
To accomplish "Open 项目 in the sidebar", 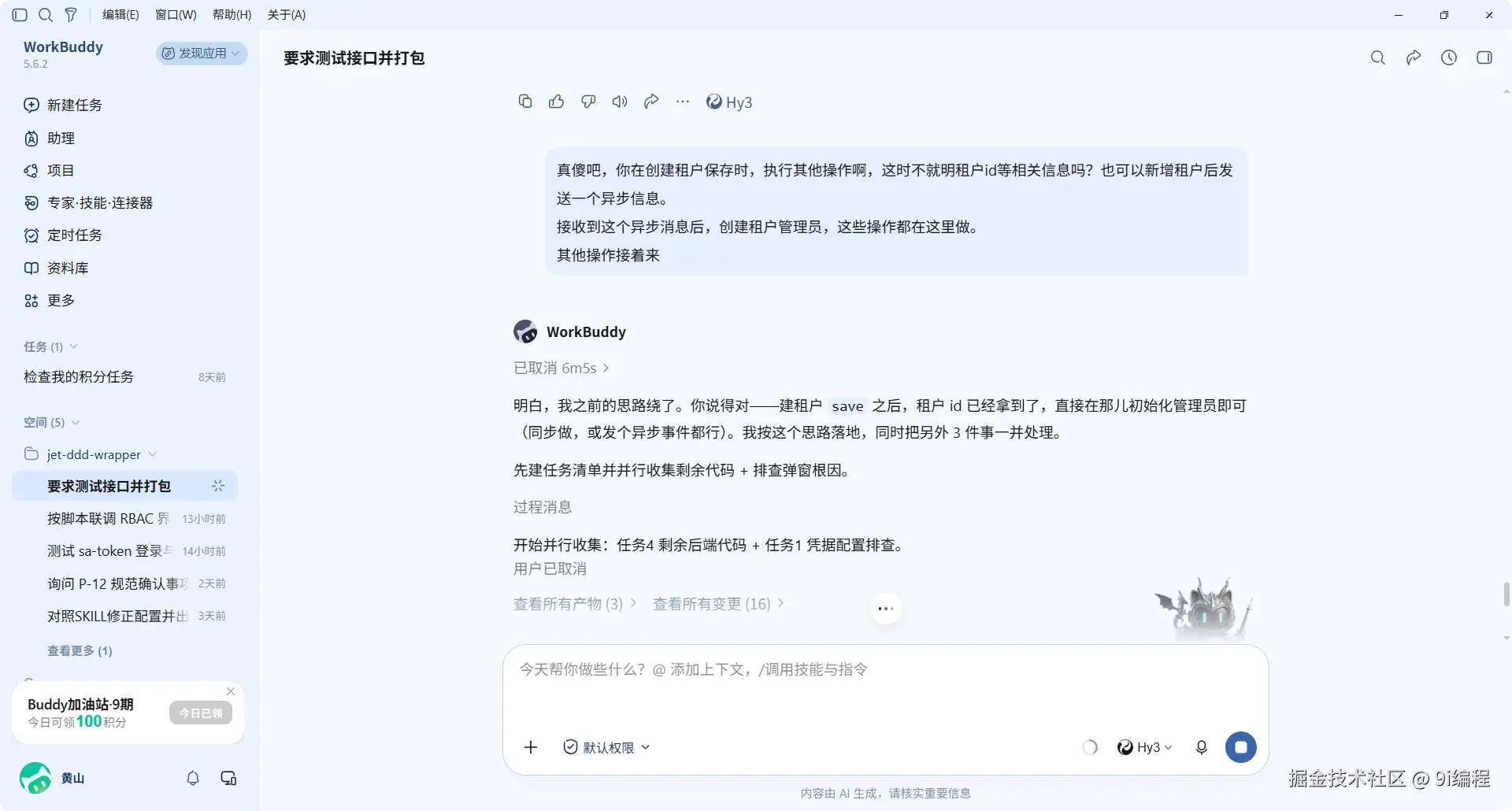I will click(49, 171).
